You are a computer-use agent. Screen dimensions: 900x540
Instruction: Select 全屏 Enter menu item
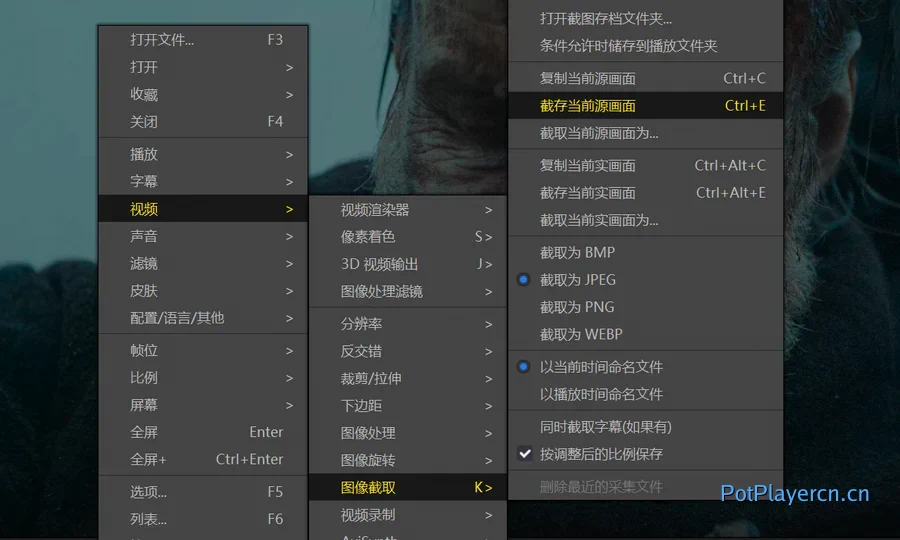203,432
